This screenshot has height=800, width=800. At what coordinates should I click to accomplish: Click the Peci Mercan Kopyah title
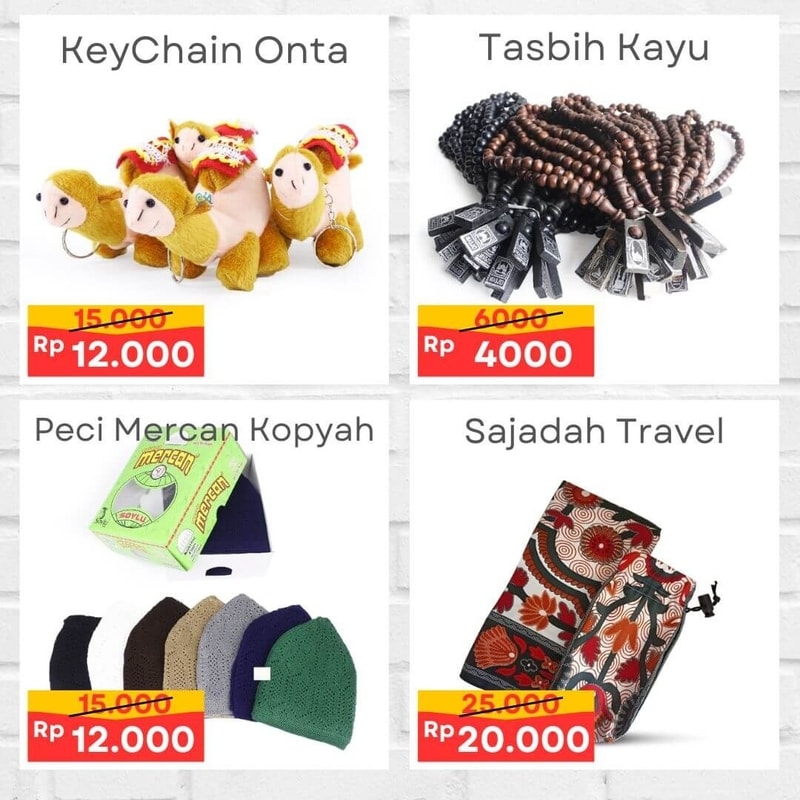coord(205,430)
